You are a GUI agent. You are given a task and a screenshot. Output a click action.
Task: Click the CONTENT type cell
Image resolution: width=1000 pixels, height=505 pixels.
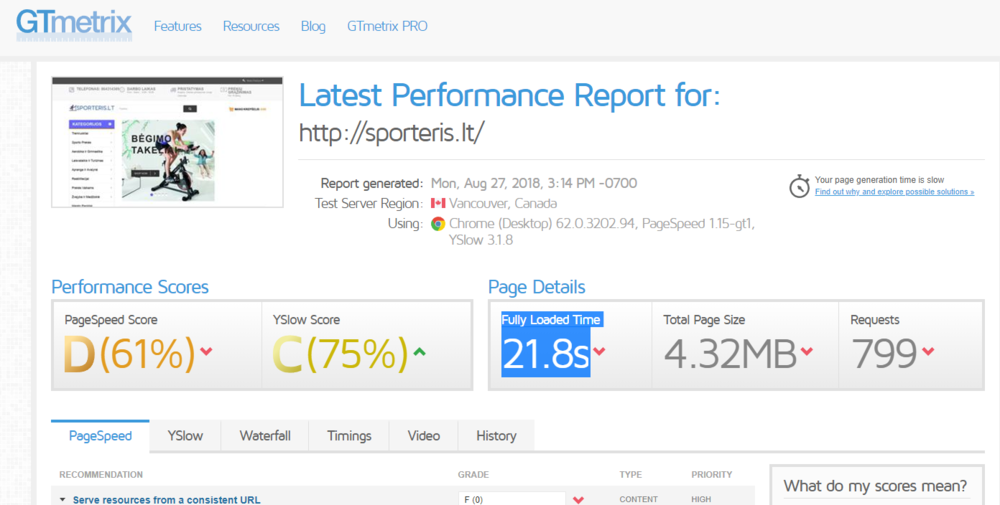tap(638, 500)
